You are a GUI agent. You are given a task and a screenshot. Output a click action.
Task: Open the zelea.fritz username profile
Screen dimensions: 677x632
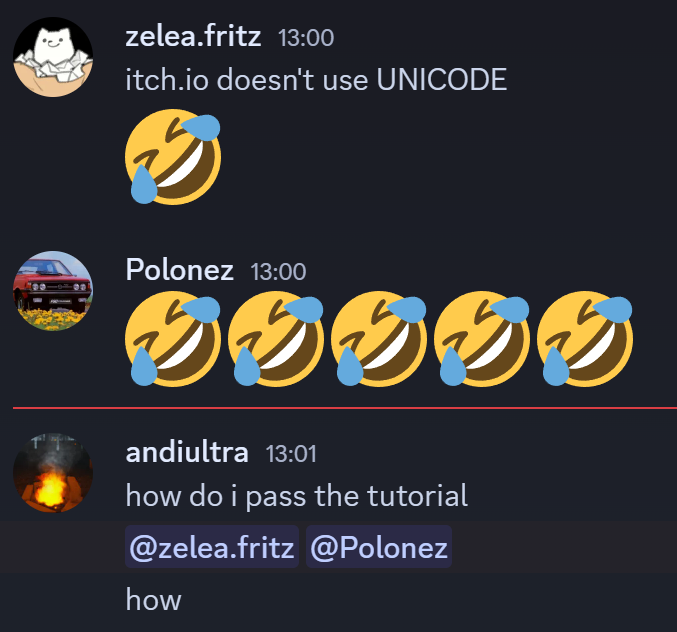pos(193,37)
